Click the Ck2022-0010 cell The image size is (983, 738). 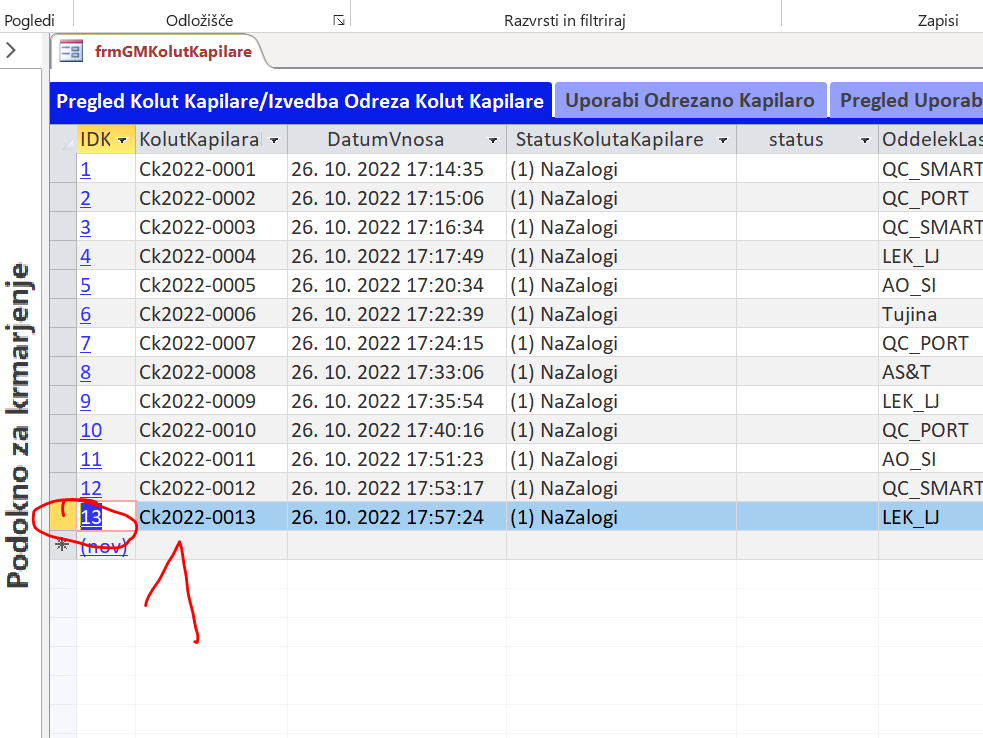(211, 430)
